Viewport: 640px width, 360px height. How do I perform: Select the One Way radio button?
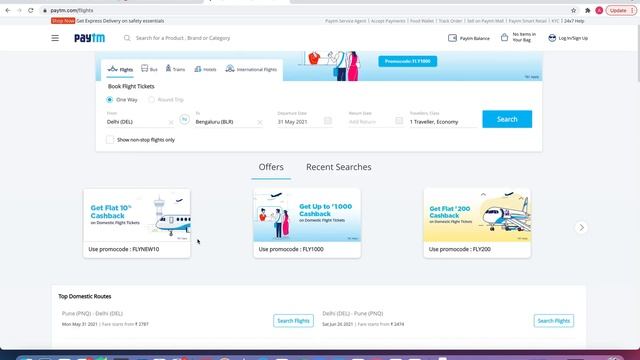[109, 100]
